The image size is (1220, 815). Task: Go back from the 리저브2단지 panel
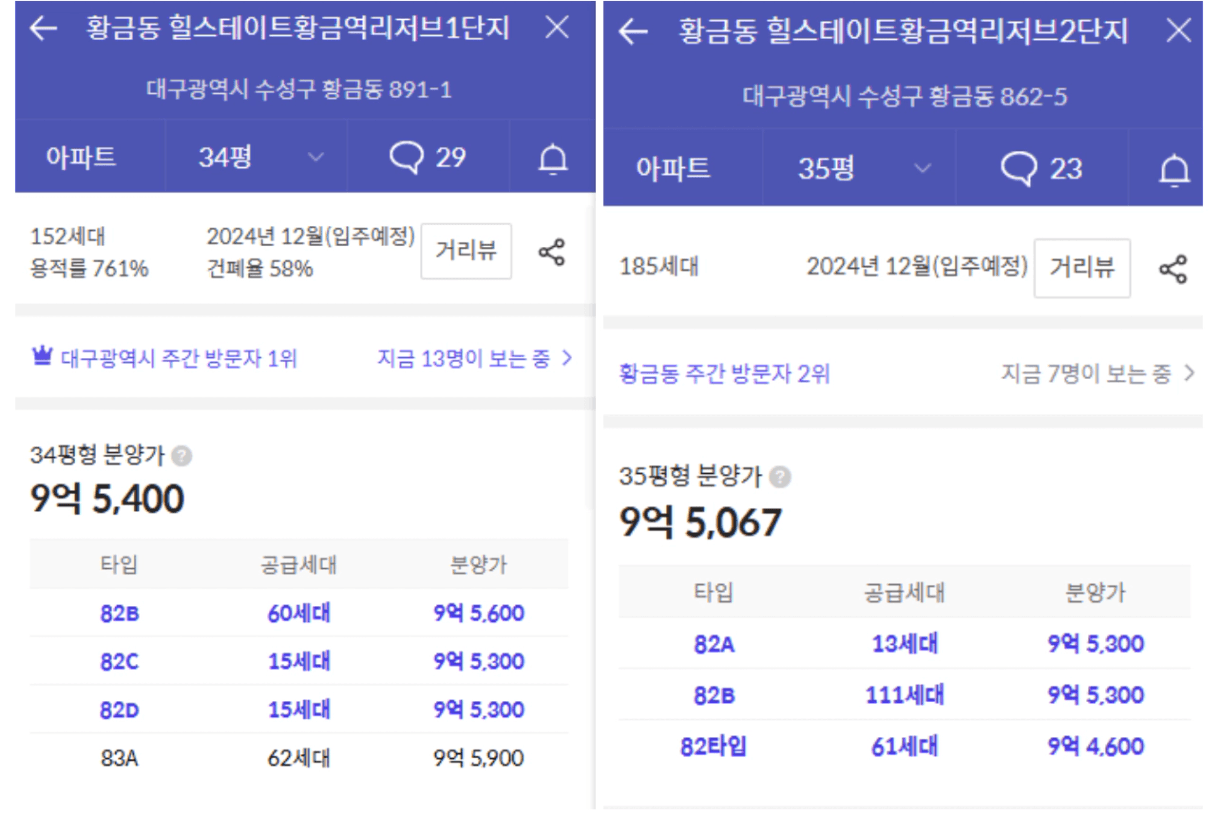[x=633, y=32]
